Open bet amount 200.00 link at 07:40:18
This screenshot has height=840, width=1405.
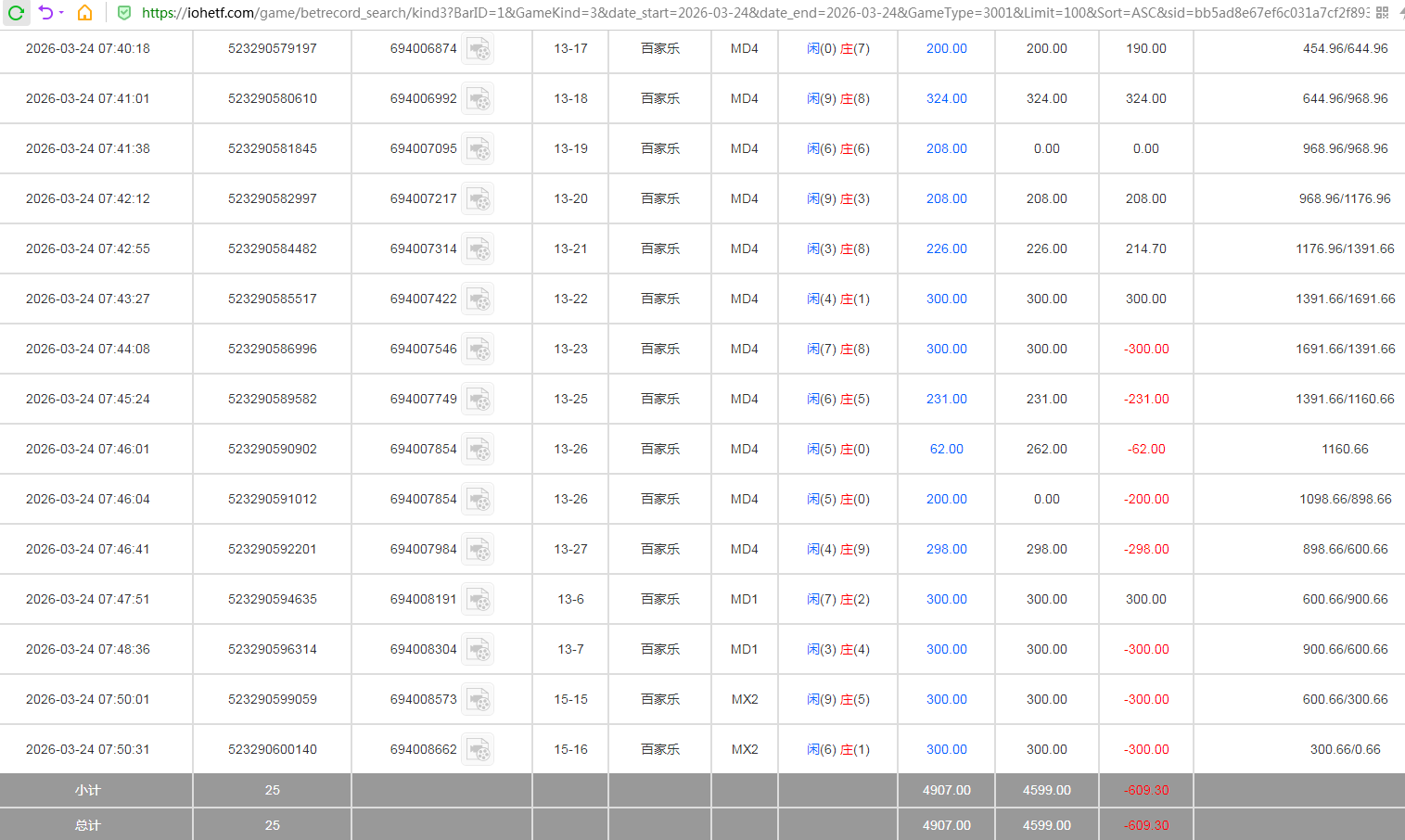click(946, 48)
